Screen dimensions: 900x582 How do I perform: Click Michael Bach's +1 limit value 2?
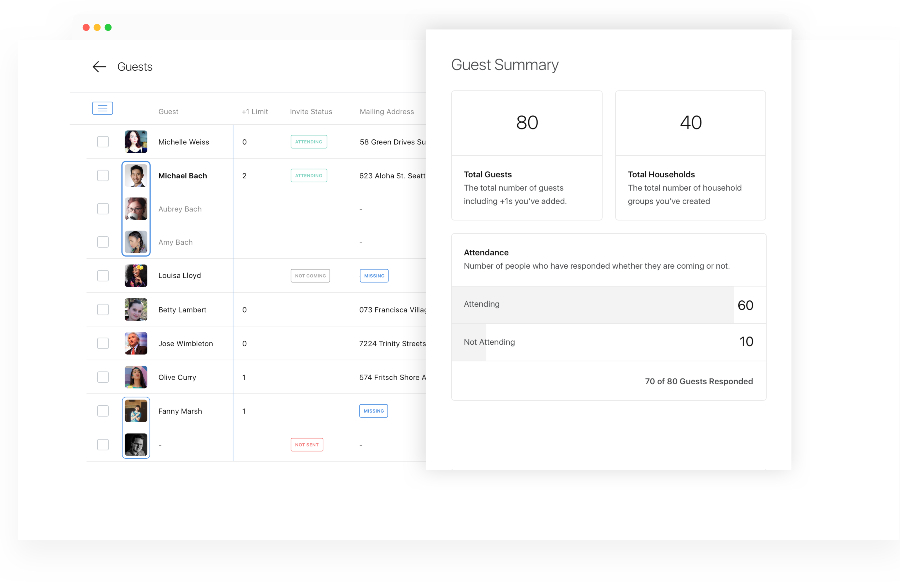click(x=244, y=176)
